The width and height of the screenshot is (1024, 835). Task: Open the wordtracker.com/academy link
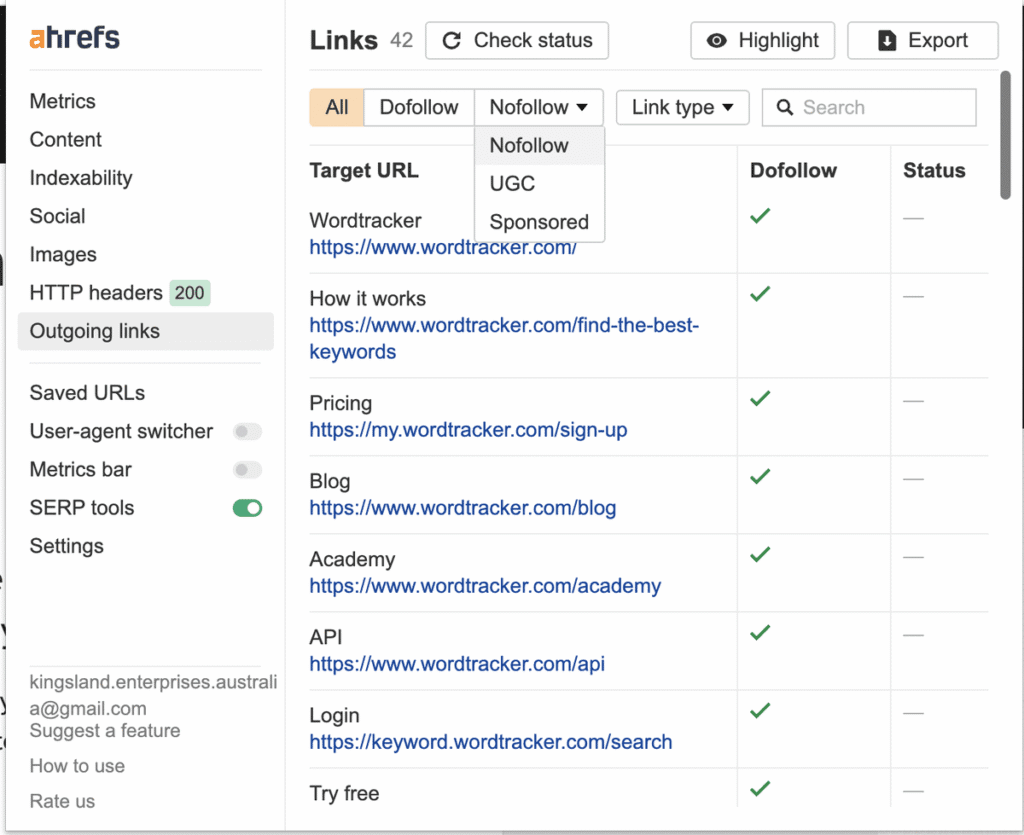click(485, 586)
